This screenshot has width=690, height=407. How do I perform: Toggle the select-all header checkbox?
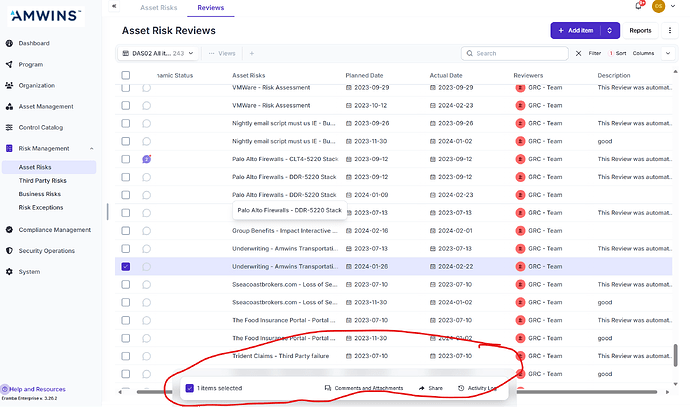(x=126, y=75)
